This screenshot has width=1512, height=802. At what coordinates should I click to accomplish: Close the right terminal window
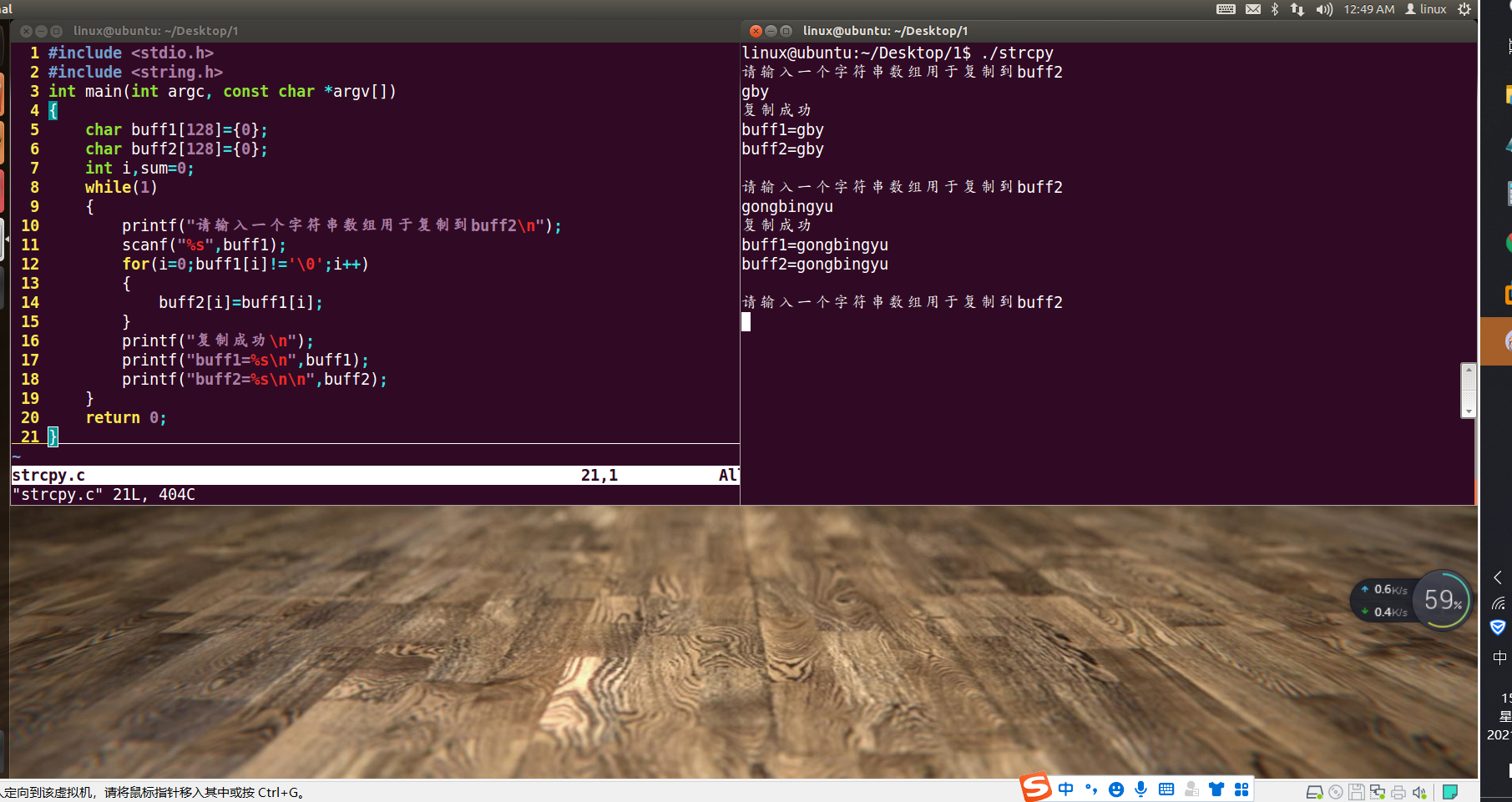(756, 31)
